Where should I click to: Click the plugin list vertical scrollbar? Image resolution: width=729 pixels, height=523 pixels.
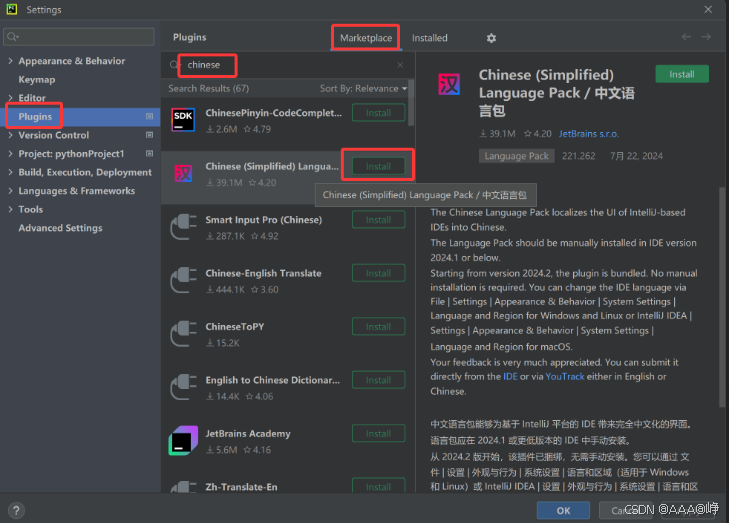pos(411,103)
